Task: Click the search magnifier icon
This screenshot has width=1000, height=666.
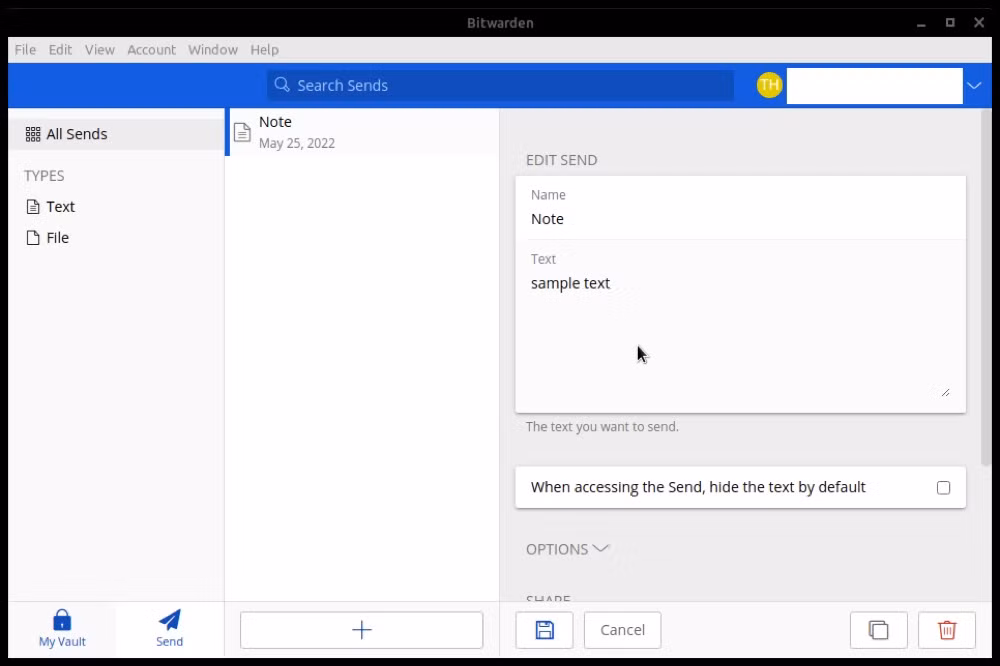Action: click(282, 85)
